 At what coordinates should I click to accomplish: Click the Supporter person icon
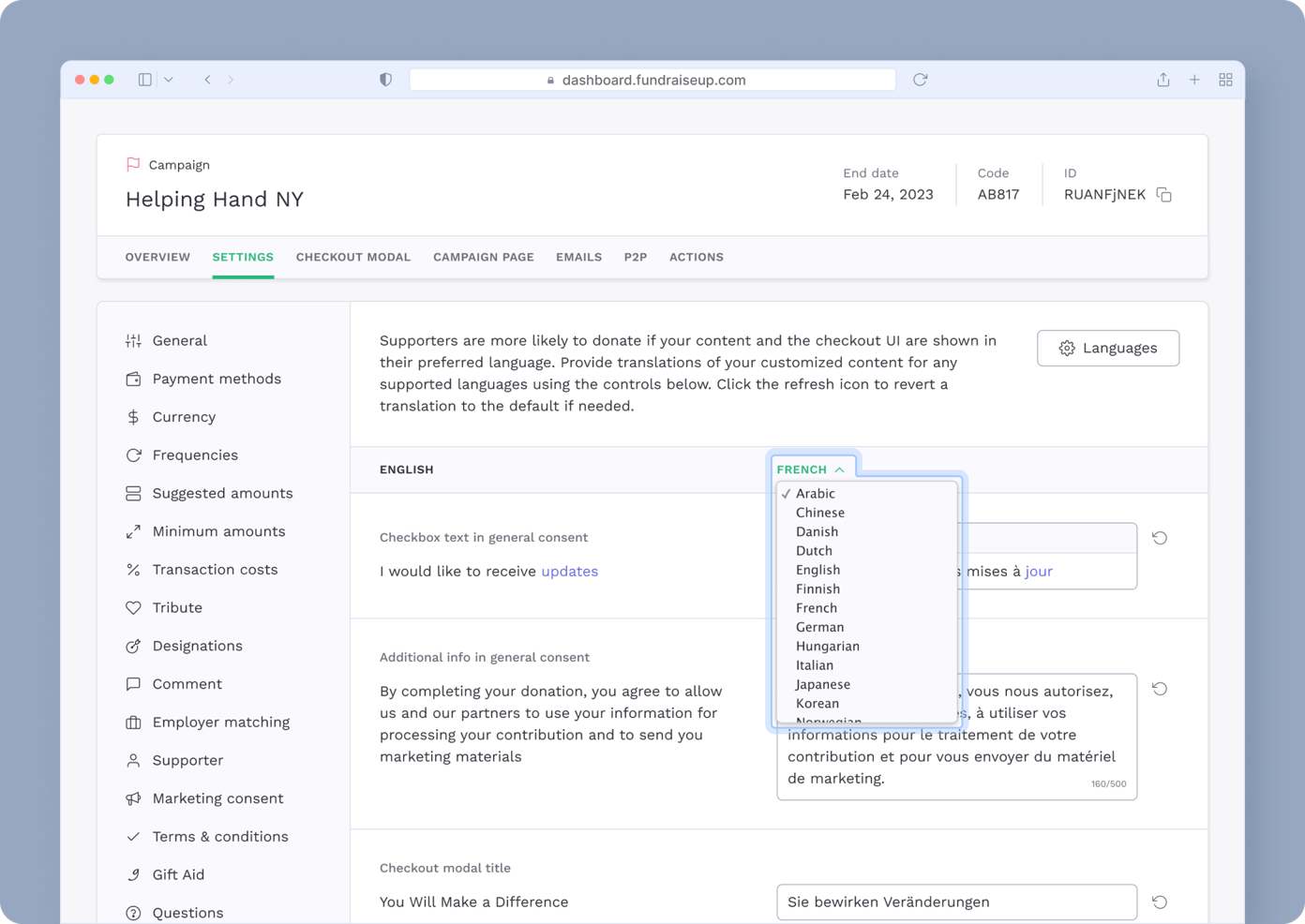click(134, 760)
